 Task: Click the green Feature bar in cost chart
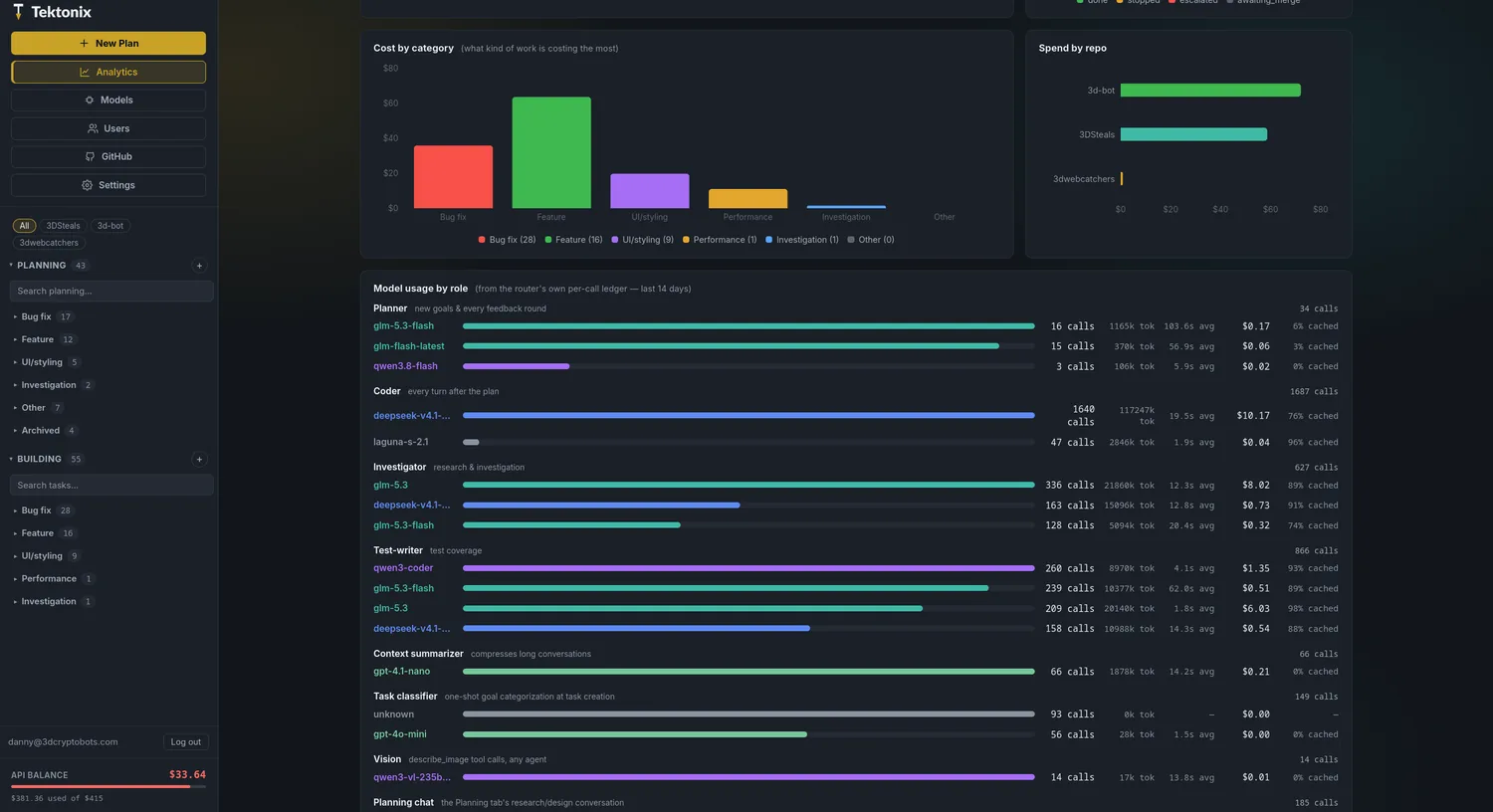(551, 152)
